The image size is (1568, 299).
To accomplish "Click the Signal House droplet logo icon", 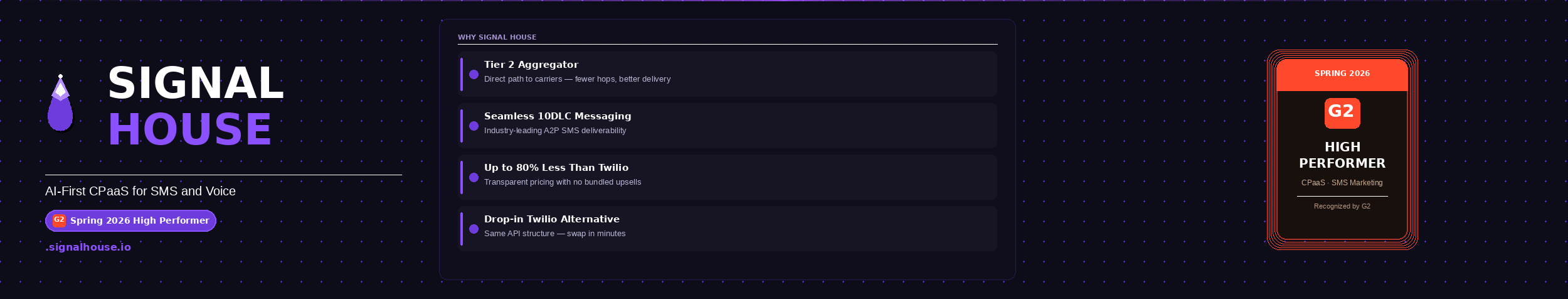I will 60,104.
